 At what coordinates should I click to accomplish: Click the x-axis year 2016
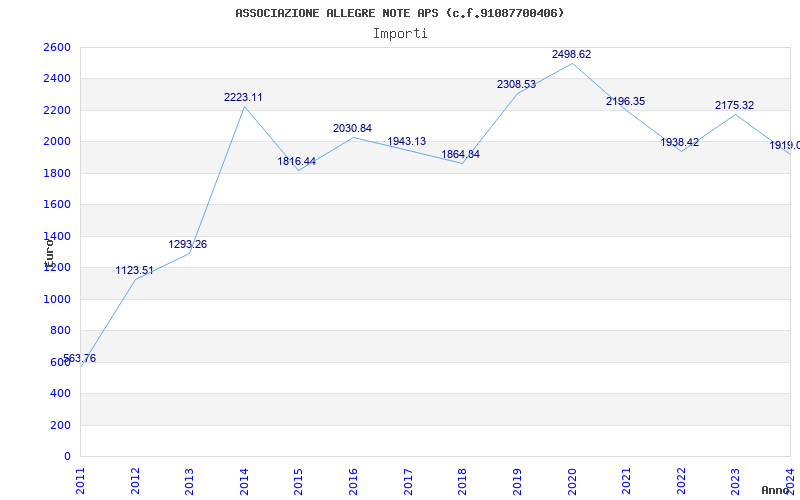click(353, 481)
